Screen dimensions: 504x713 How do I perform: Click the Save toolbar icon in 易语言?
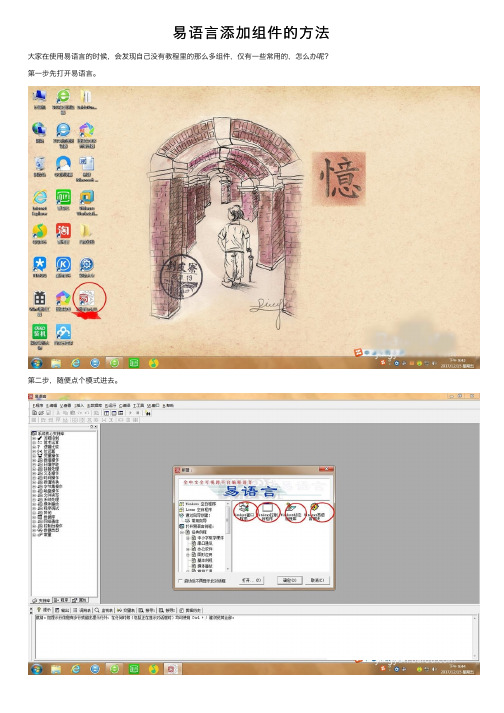[x=48, y=413]
